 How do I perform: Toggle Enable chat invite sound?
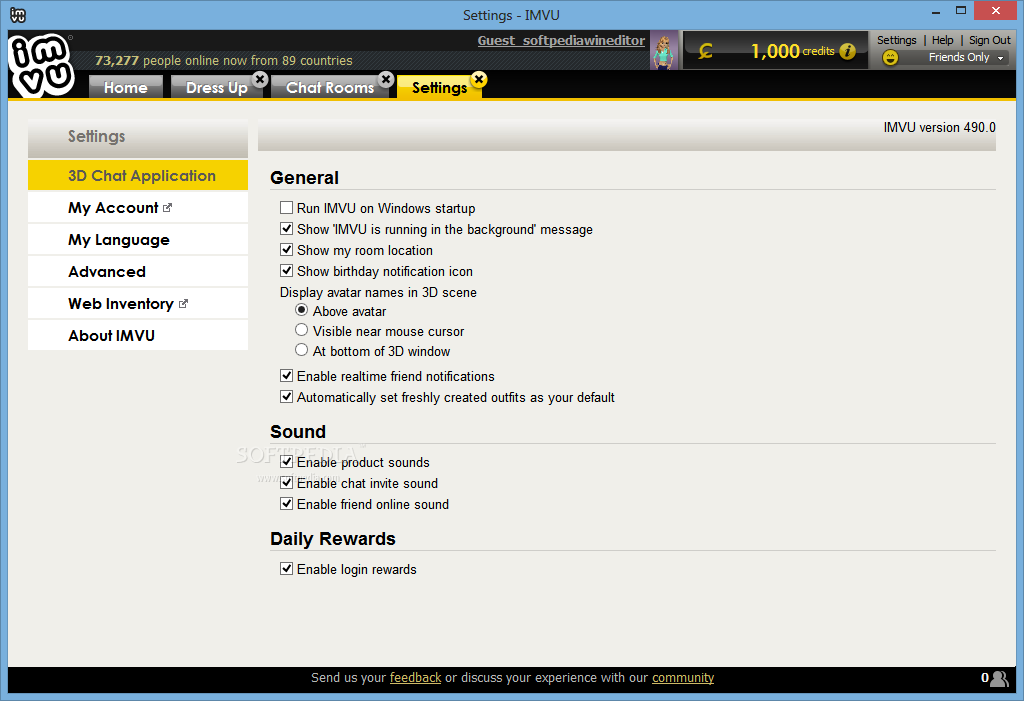(286, 483)
